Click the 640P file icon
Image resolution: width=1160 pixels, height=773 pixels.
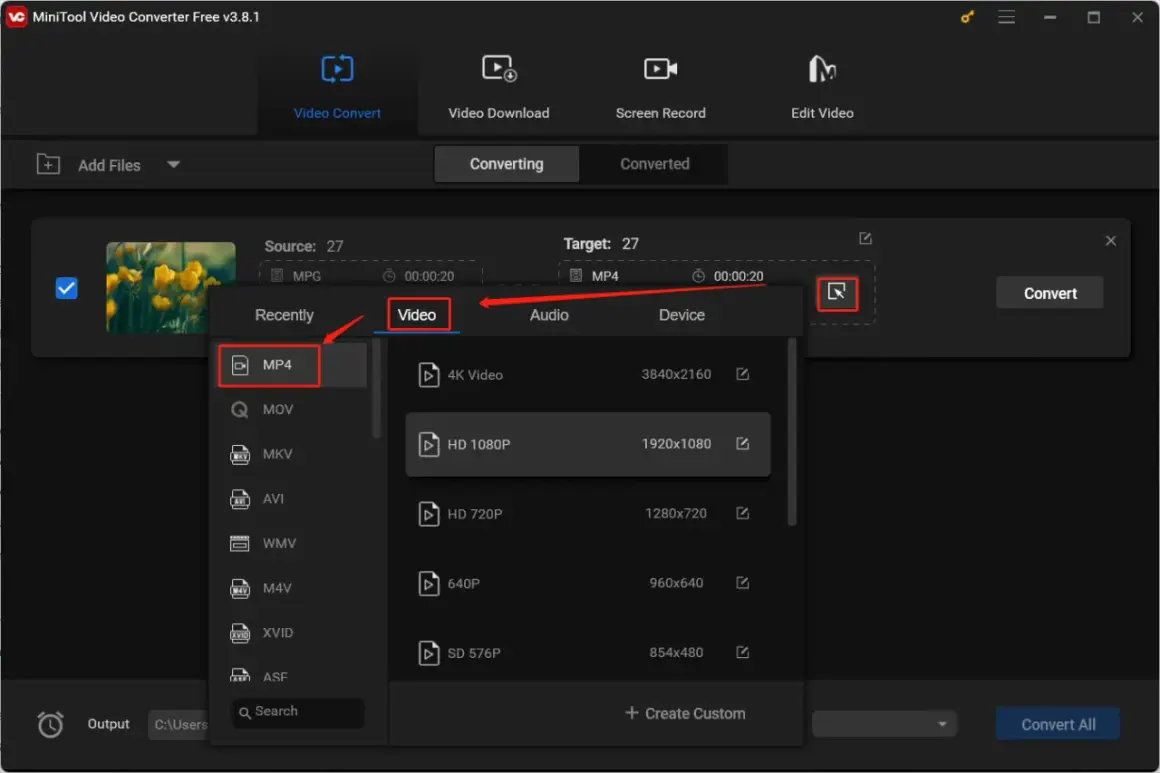pyautogui.click(x=428, y=583)
